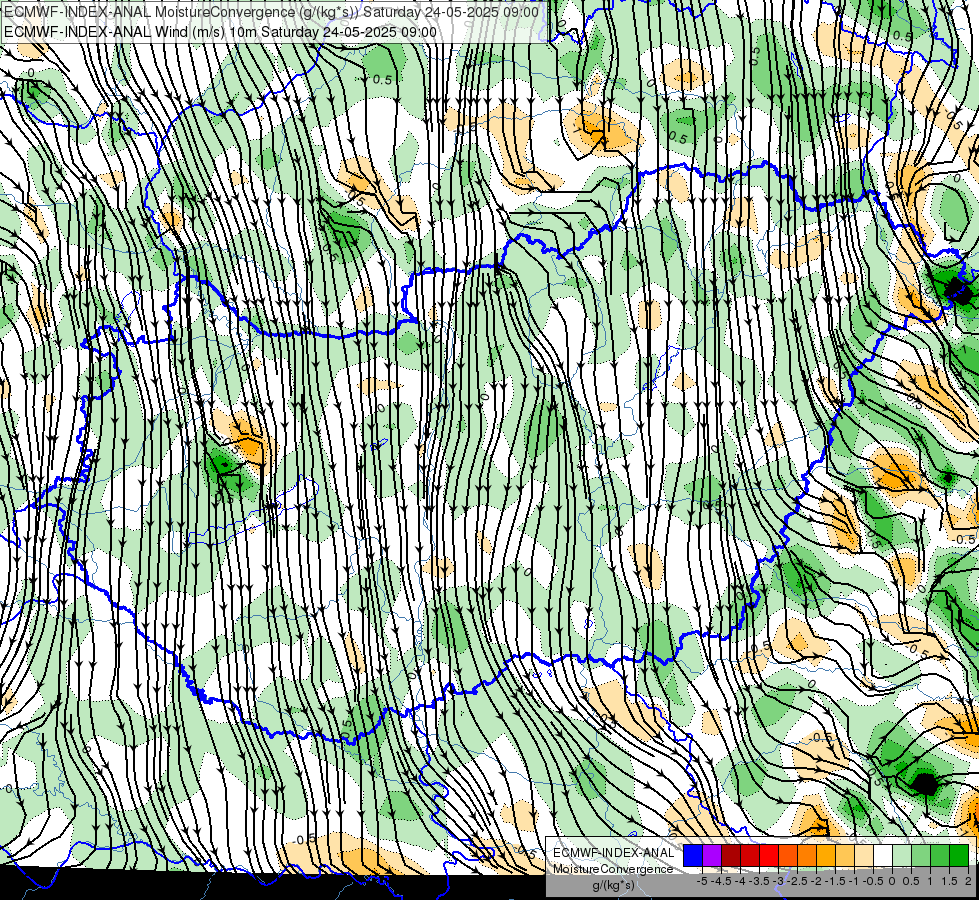The height and width of the screenshot is (900, 979).
Task: Pick legend swatch between 0.5 and 1
Action: click(921, 856)
